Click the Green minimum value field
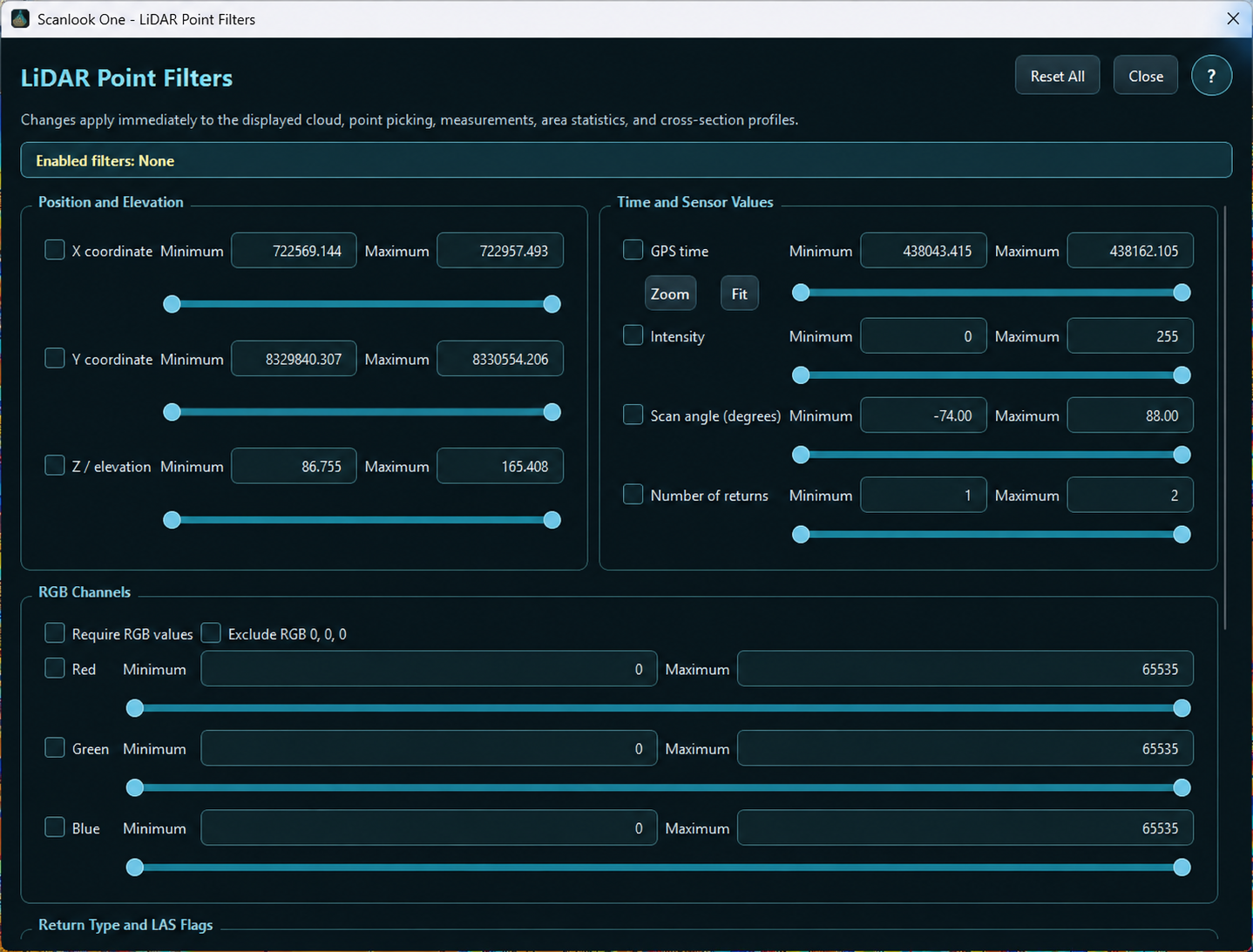 pos(429,747)
